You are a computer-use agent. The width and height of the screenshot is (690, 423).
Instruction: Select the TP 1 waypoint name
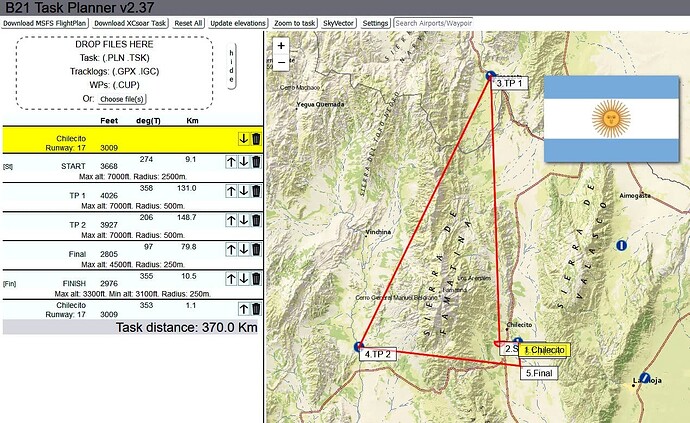point(77,195)
